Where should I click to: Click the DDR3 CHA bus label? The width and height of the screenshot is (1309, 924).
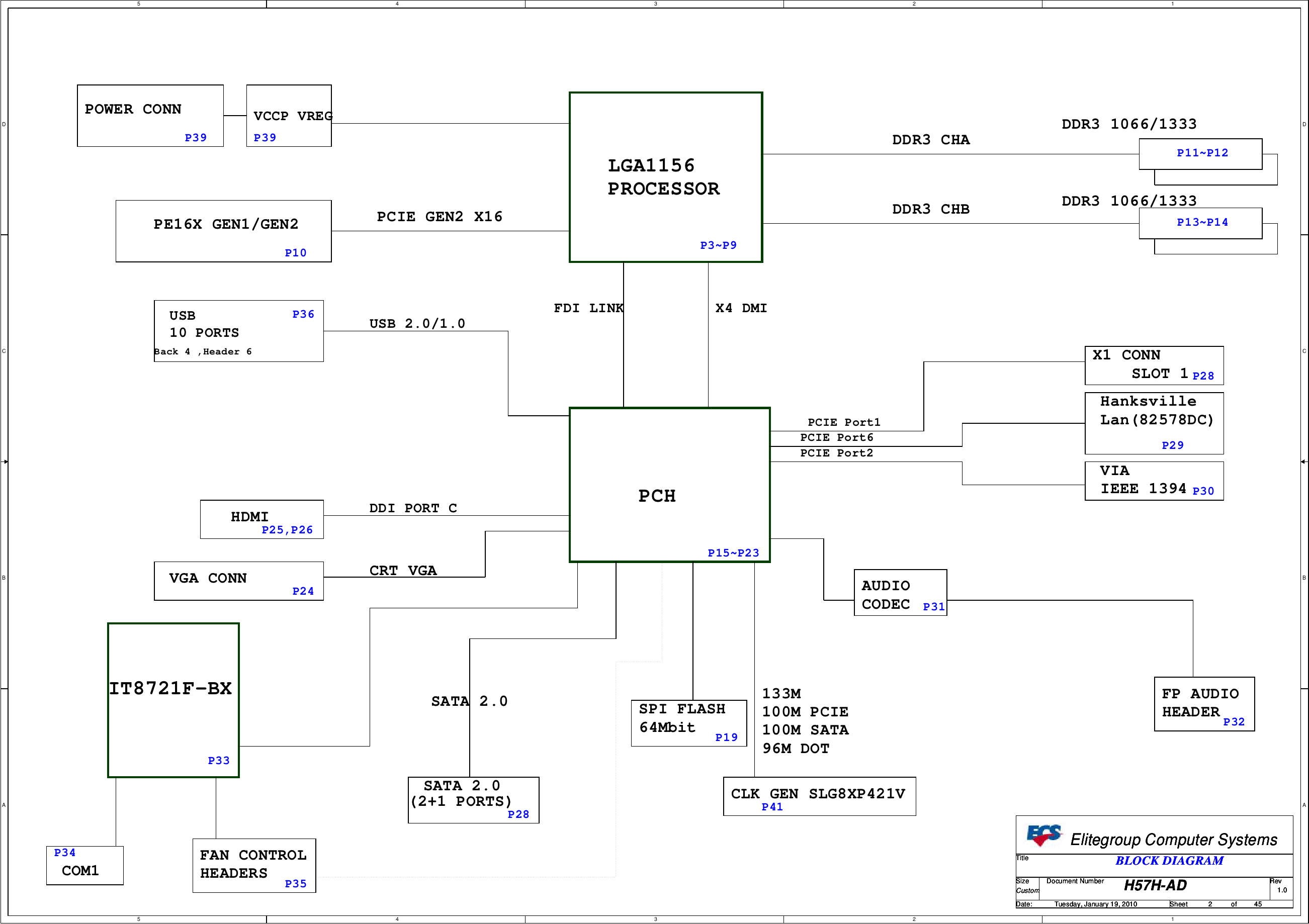[931, 140]
